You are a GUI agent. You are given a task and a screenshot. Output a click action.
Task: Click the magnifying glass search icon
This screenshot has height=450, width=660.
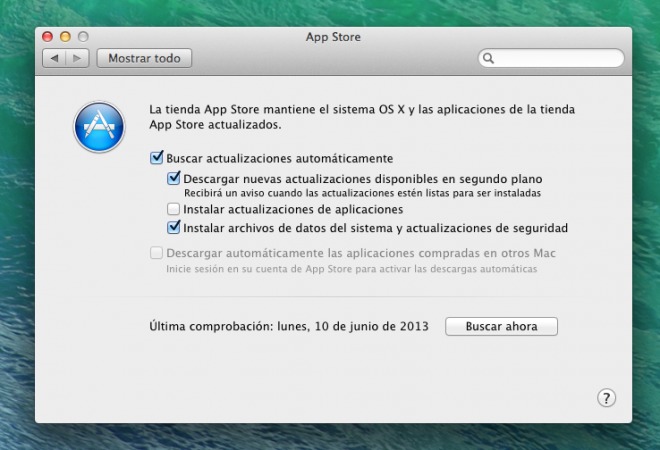tap(488, 58)
